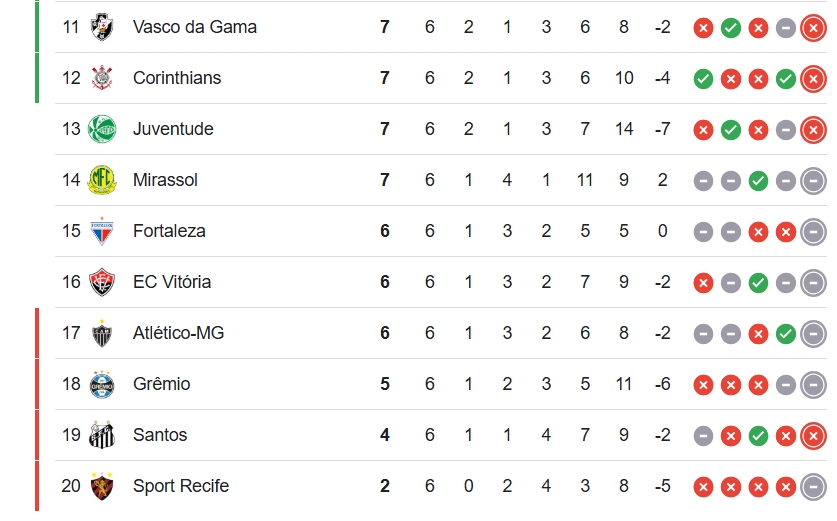
Task: Open the Corinthians team name link
Action: click(177, 78)
